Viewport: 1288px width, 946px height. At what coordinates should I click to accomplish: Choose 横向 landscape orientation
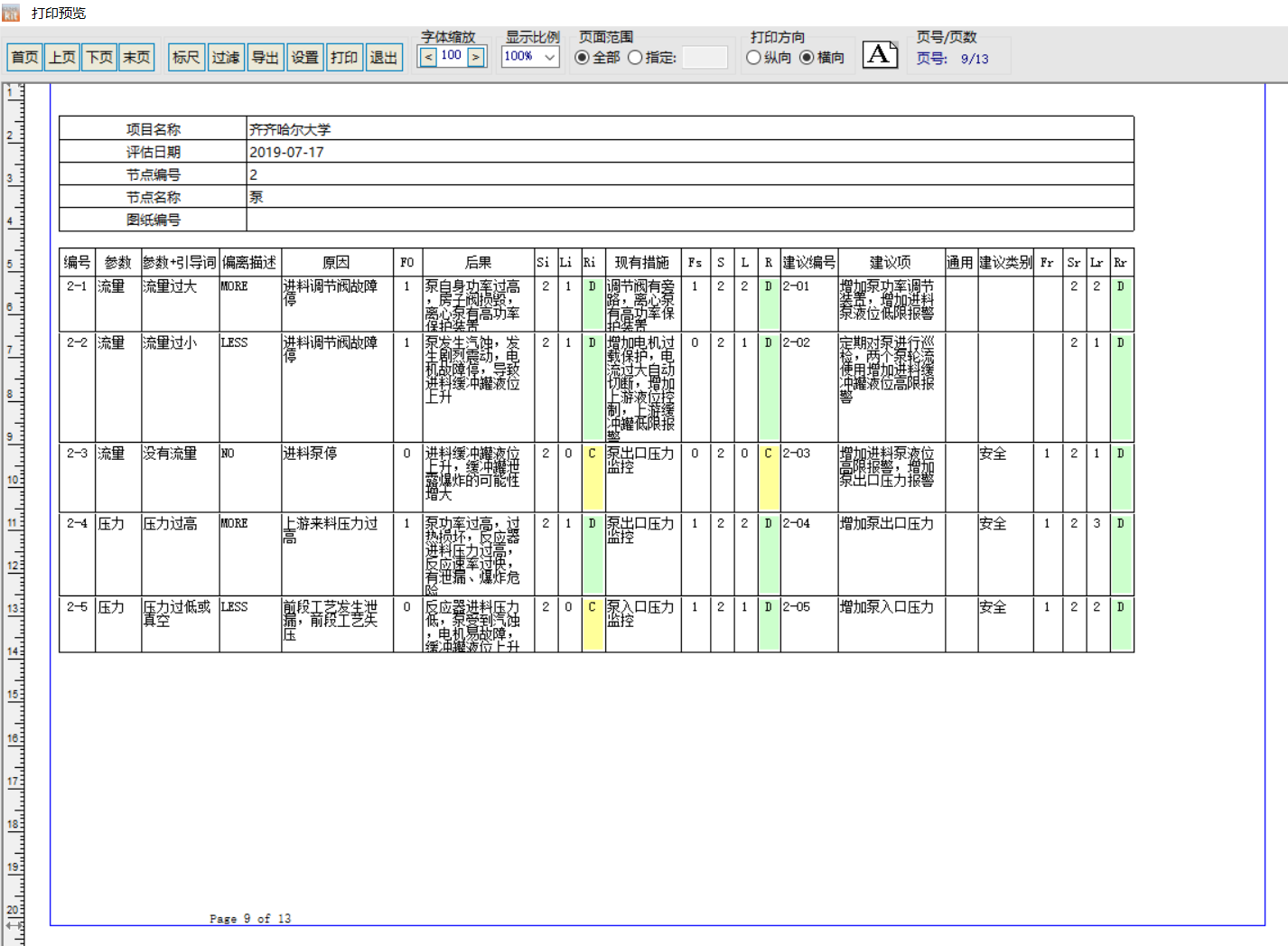pyautogui.click(x=822, y=58)
